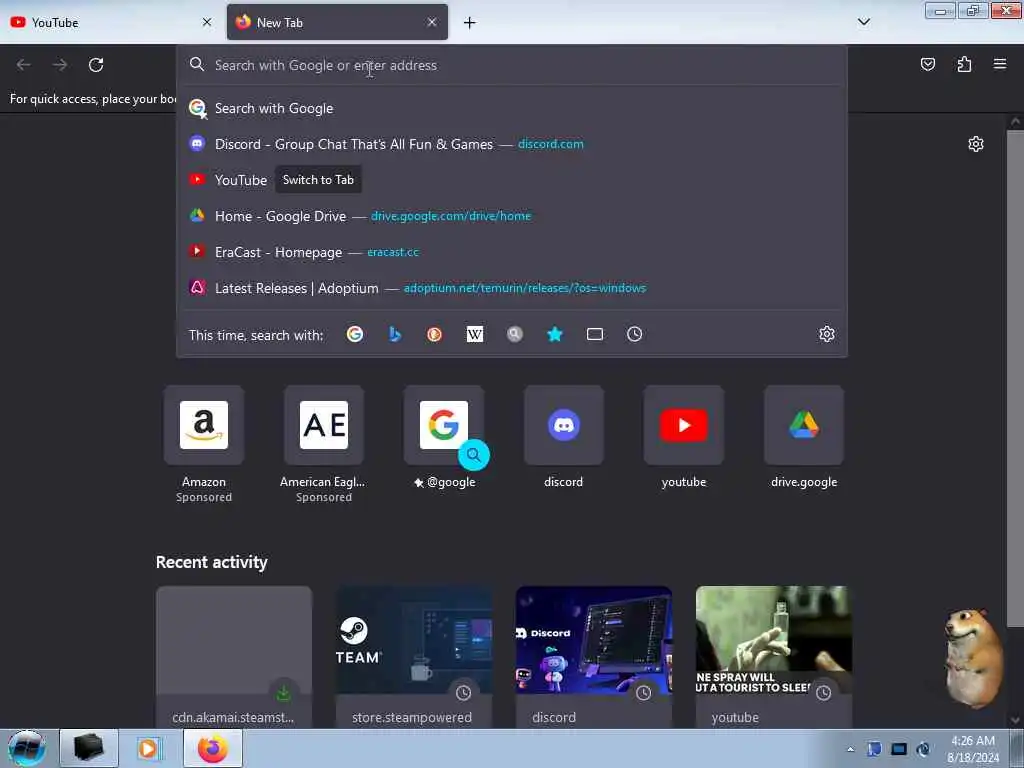Click the page vertical scrollbar
Screen dimensions: 1024x768
tap(1015, 379)
